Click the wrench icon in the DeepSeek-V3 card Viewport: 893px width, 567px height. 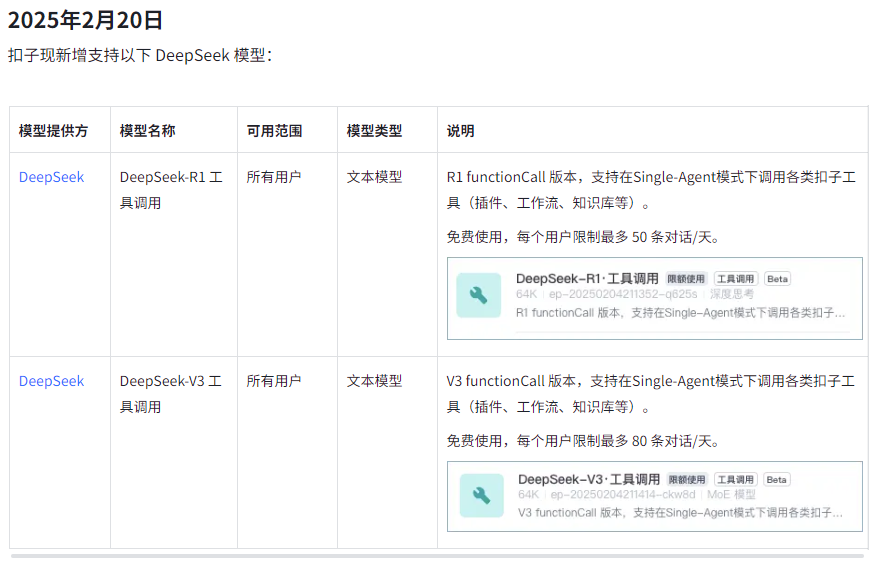[x=482, y=495]
